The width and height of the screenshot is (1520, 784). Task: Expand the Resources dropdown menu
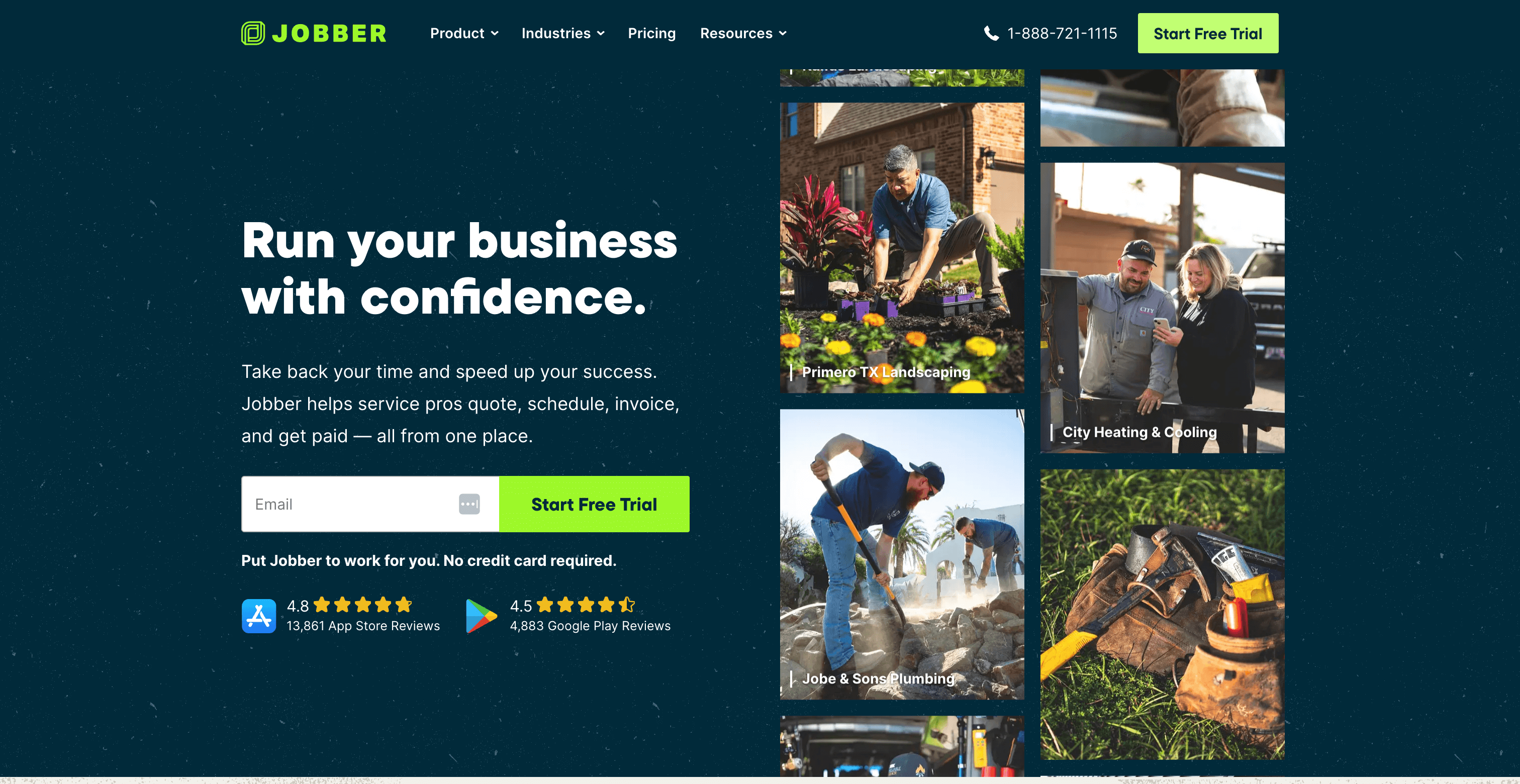click(743, 33)
